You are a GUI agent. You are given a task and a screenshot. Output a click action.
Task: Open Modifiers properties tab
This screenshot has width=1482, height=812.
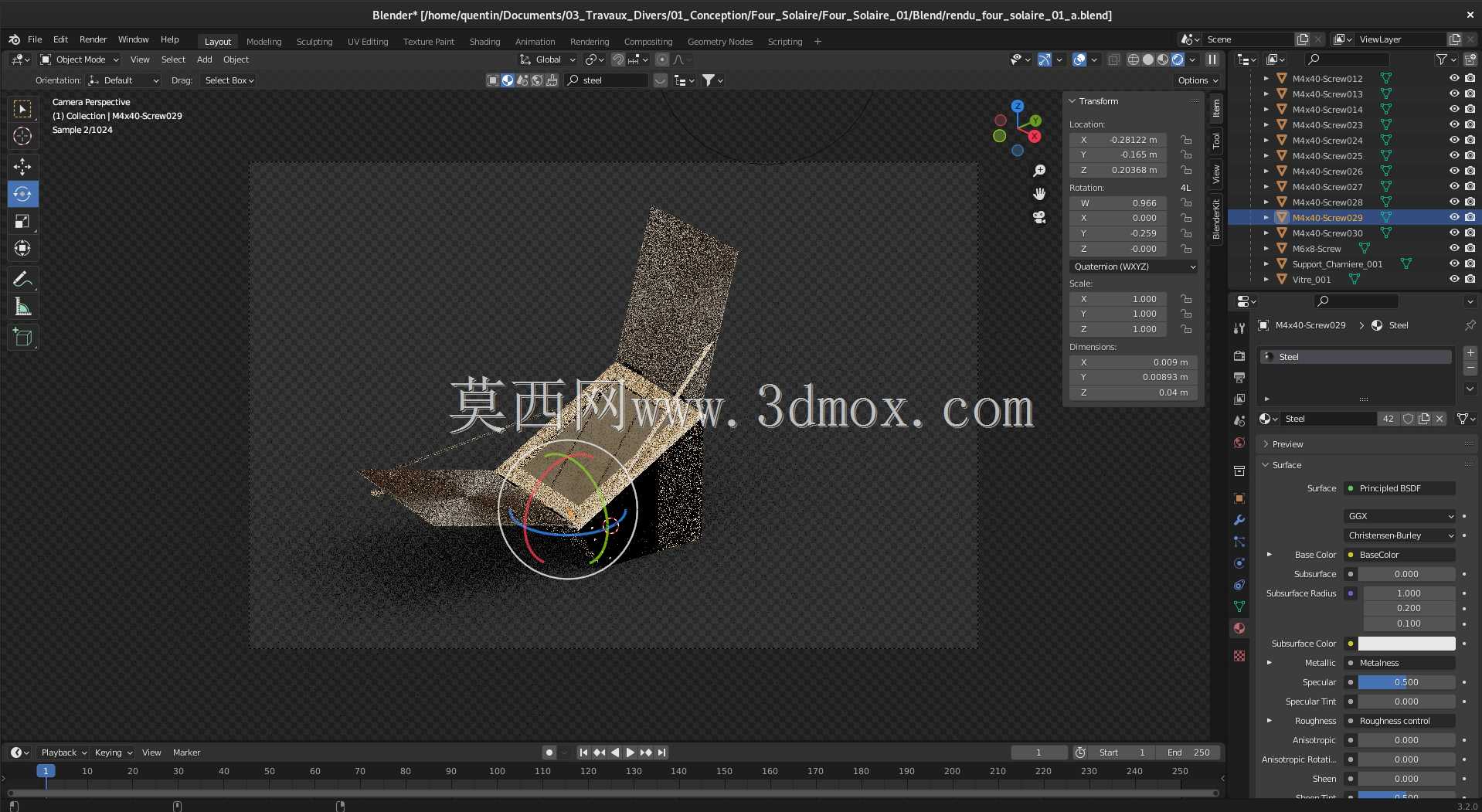click(x=1239, y=520)
